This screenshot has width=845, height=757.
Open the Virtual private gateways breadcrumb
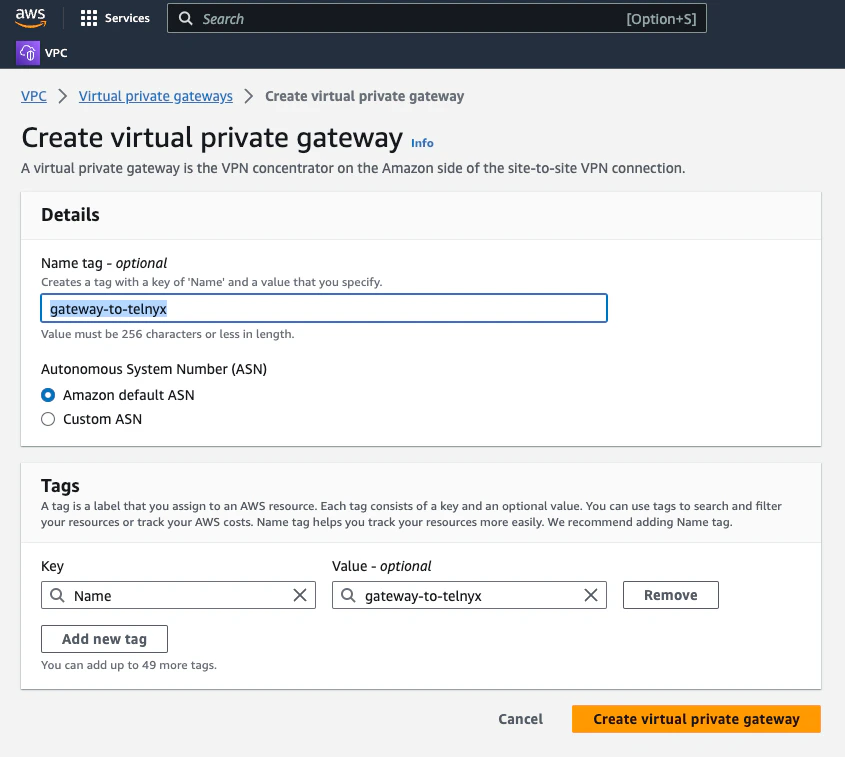[155, 96]
